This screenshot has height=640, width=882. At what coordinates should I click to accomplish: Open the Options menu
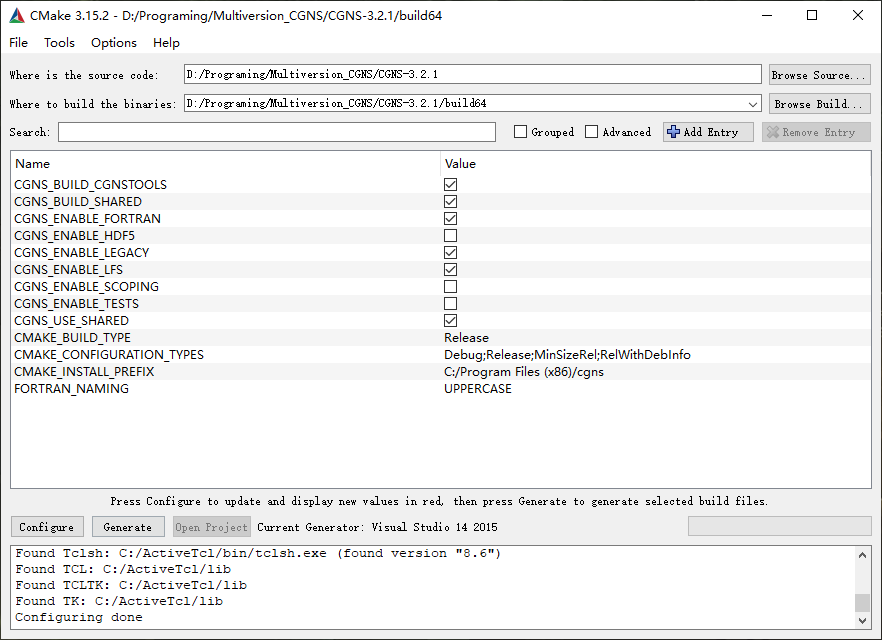[x=114, y=43]
